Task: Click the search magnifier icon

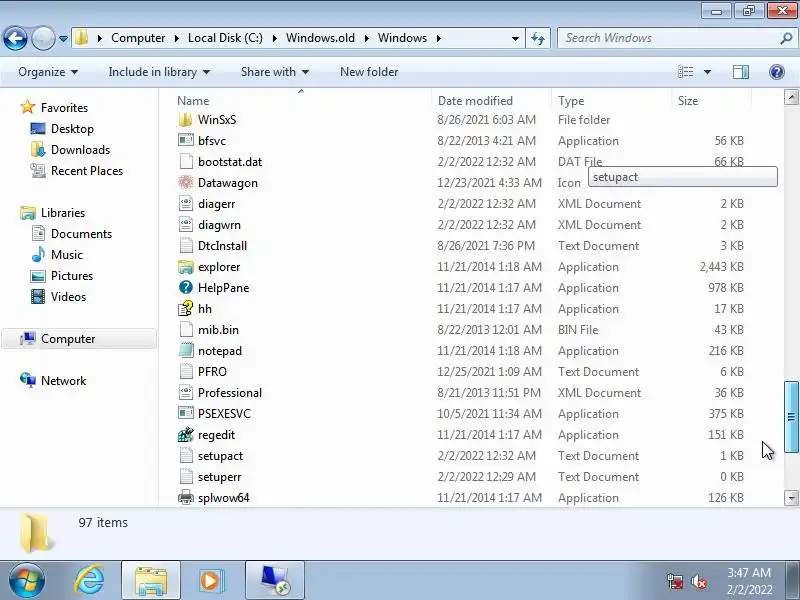Action: [786, 38]
